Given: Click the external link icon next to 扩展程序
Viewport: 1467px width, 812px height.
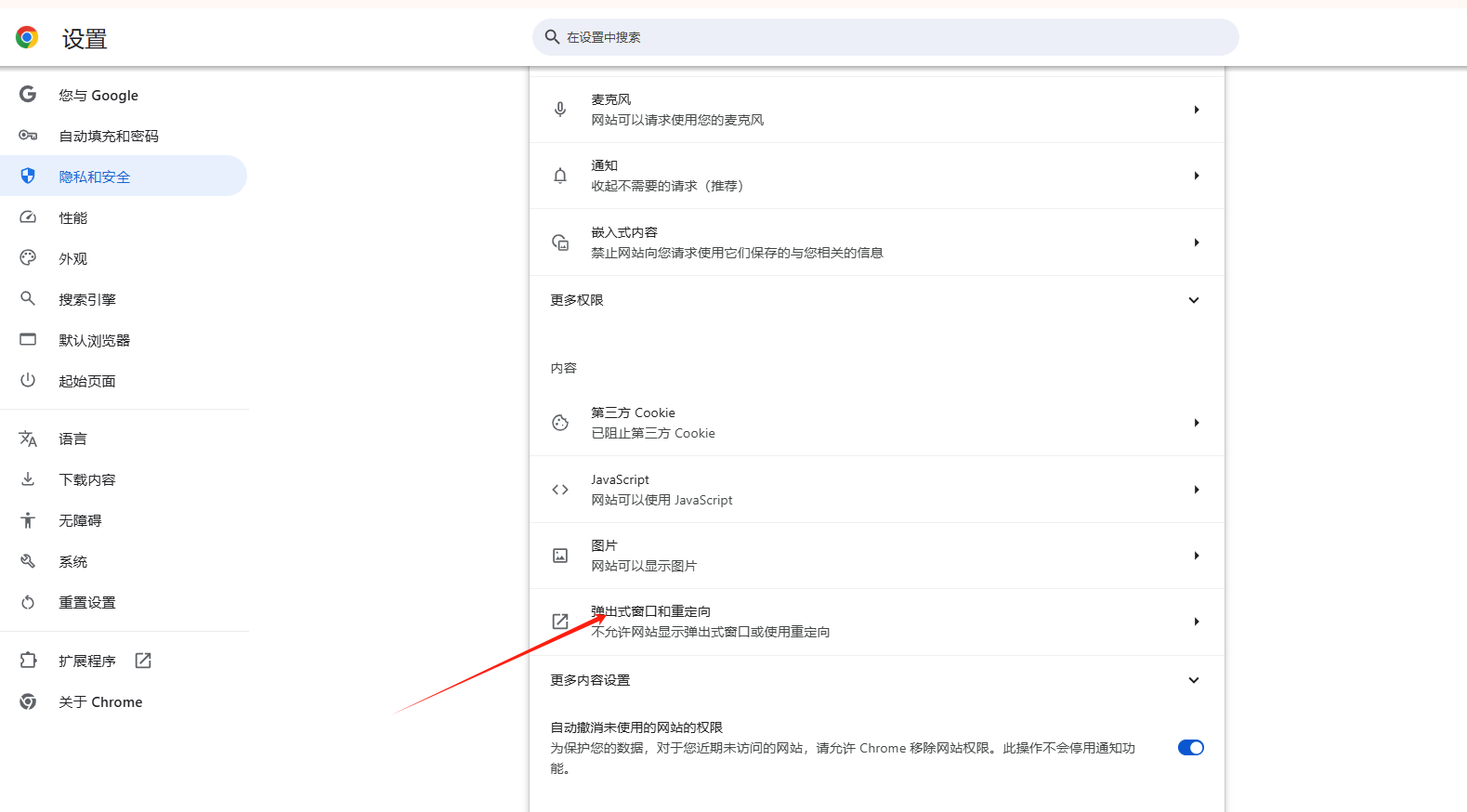Looking at the screenshot, I should [143, 661].
